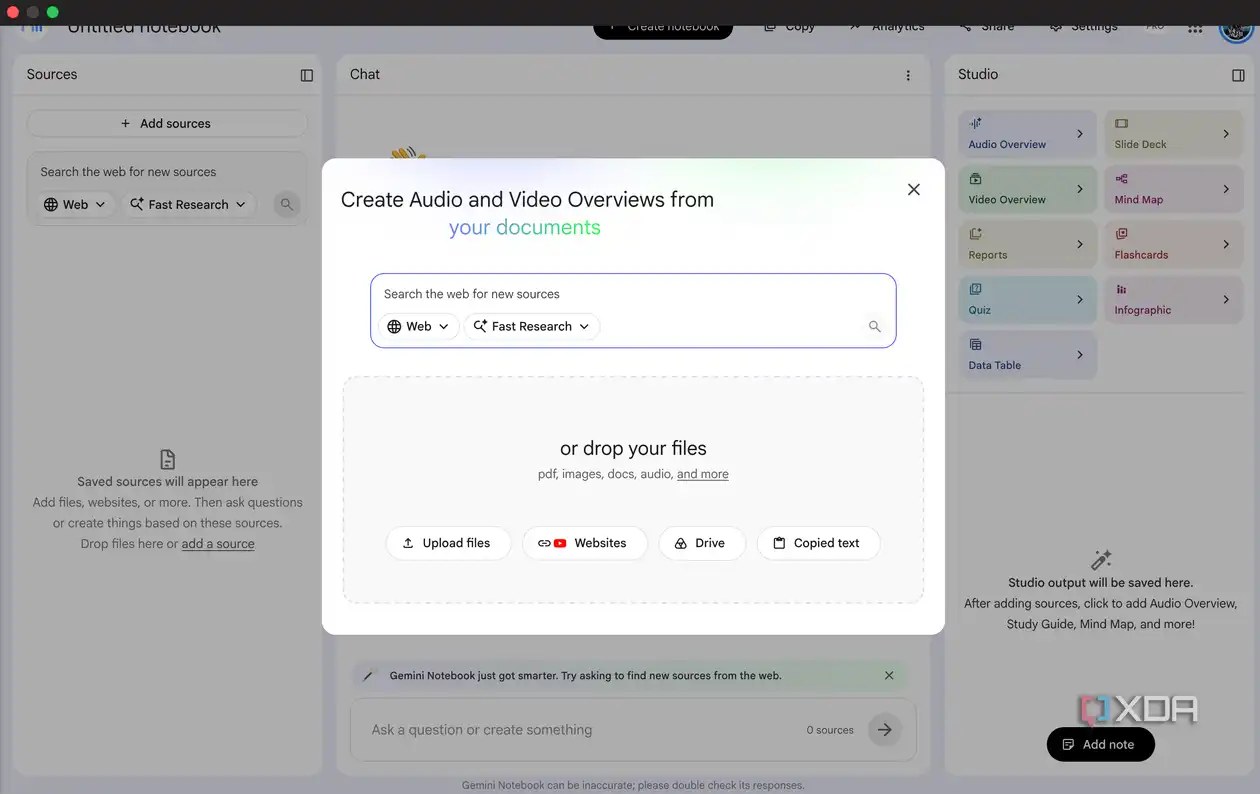1260x794 pixels.
Task: Click the Add note button
Action: [1100, 744]
